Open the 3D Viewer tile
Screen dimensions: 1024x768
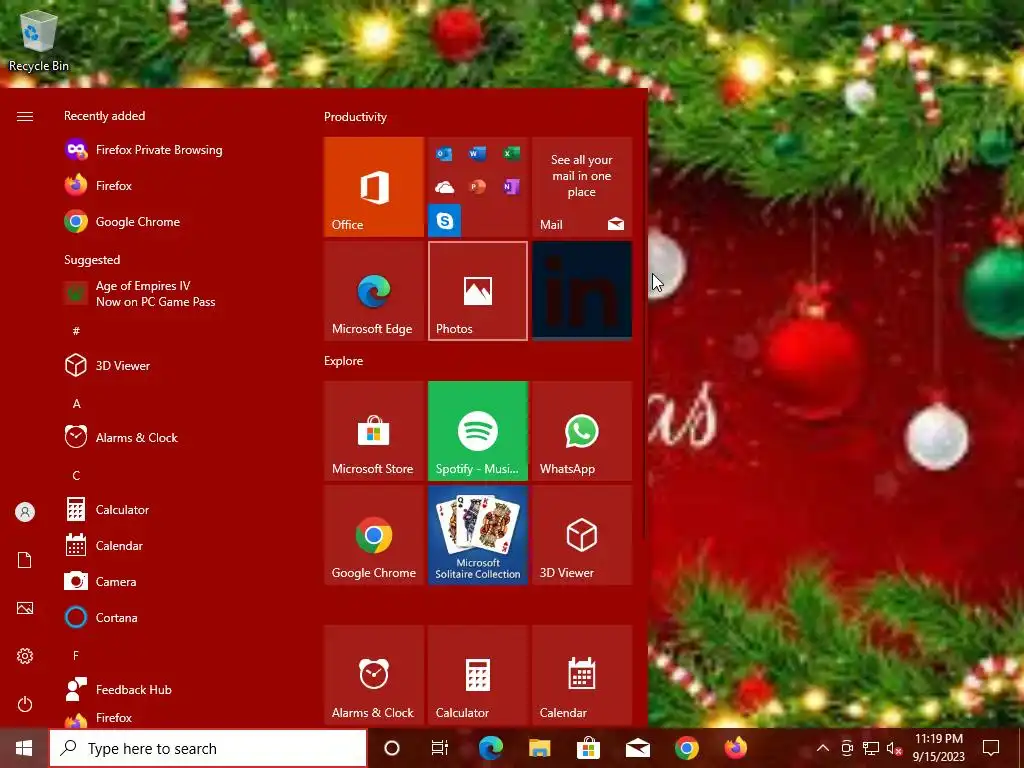(x=582, y=535)
